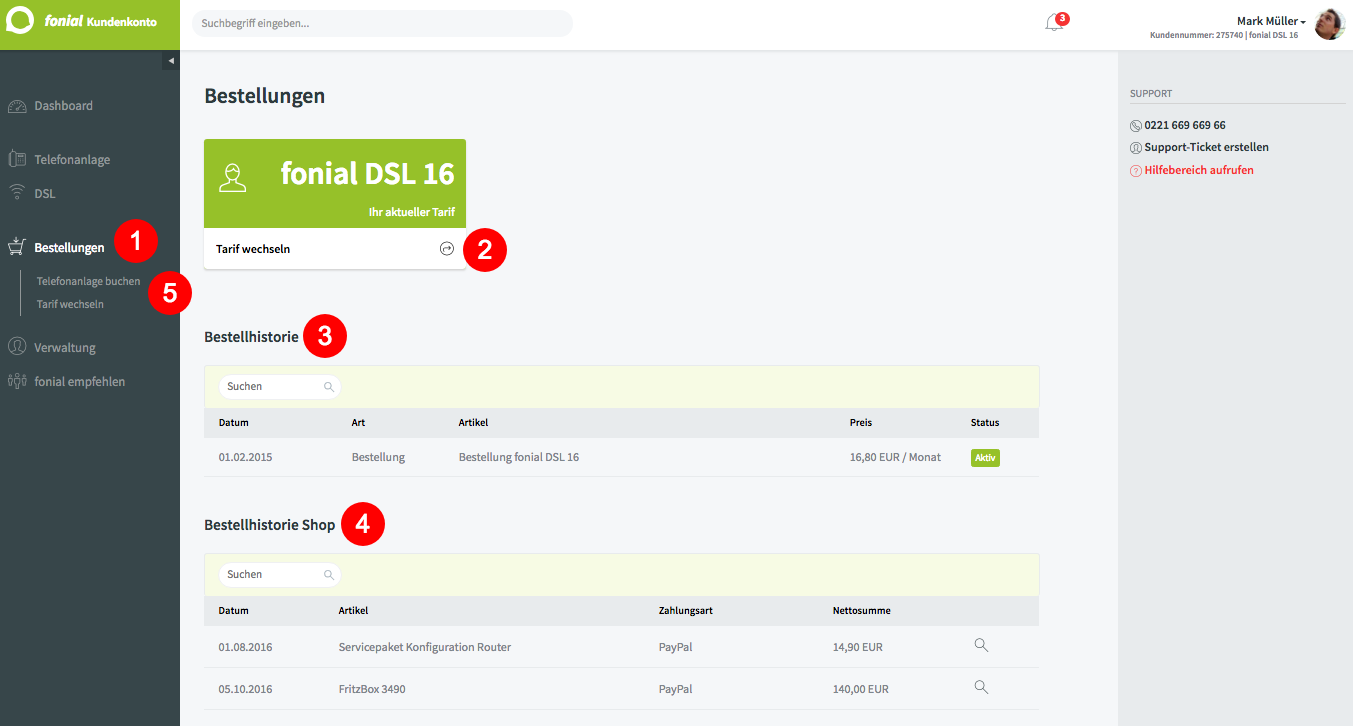Image resolution: width=1353 pixels, height=726 pixels.
Task: Click the 140,00 EUR amount
Action: pos(861,689)
